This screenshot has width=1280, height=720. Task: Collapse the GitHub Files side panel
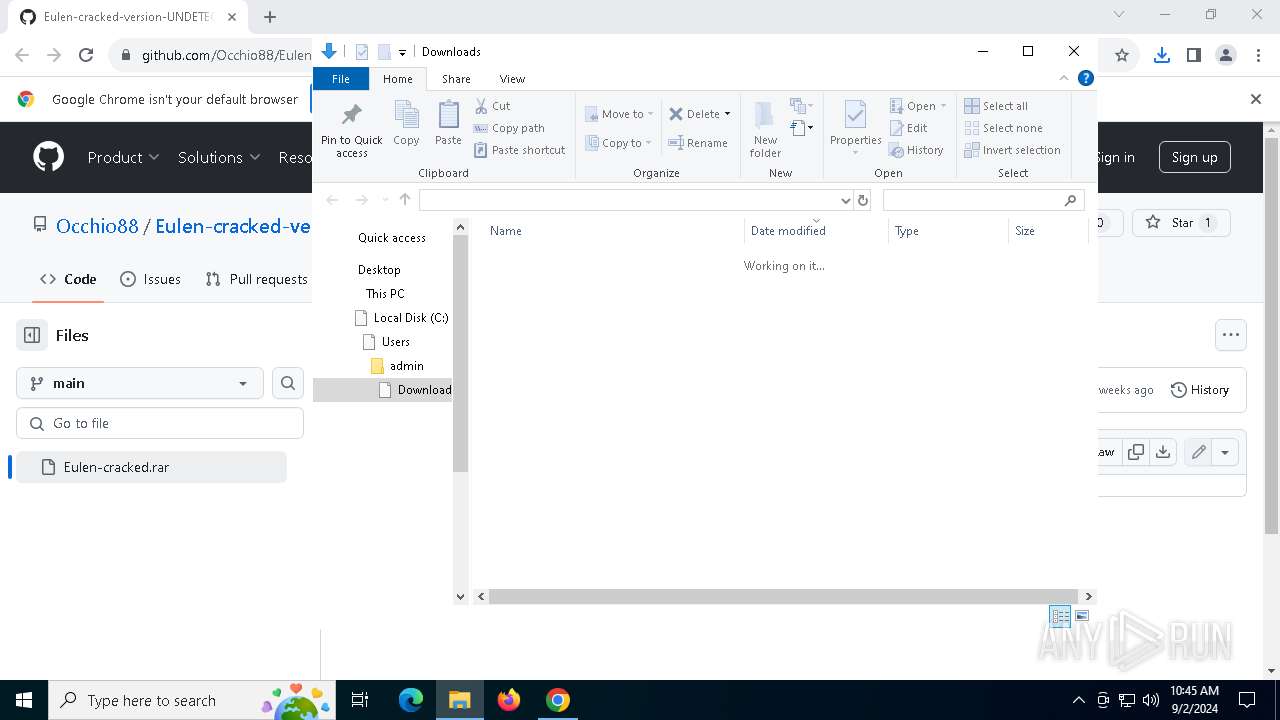[32, 335]
